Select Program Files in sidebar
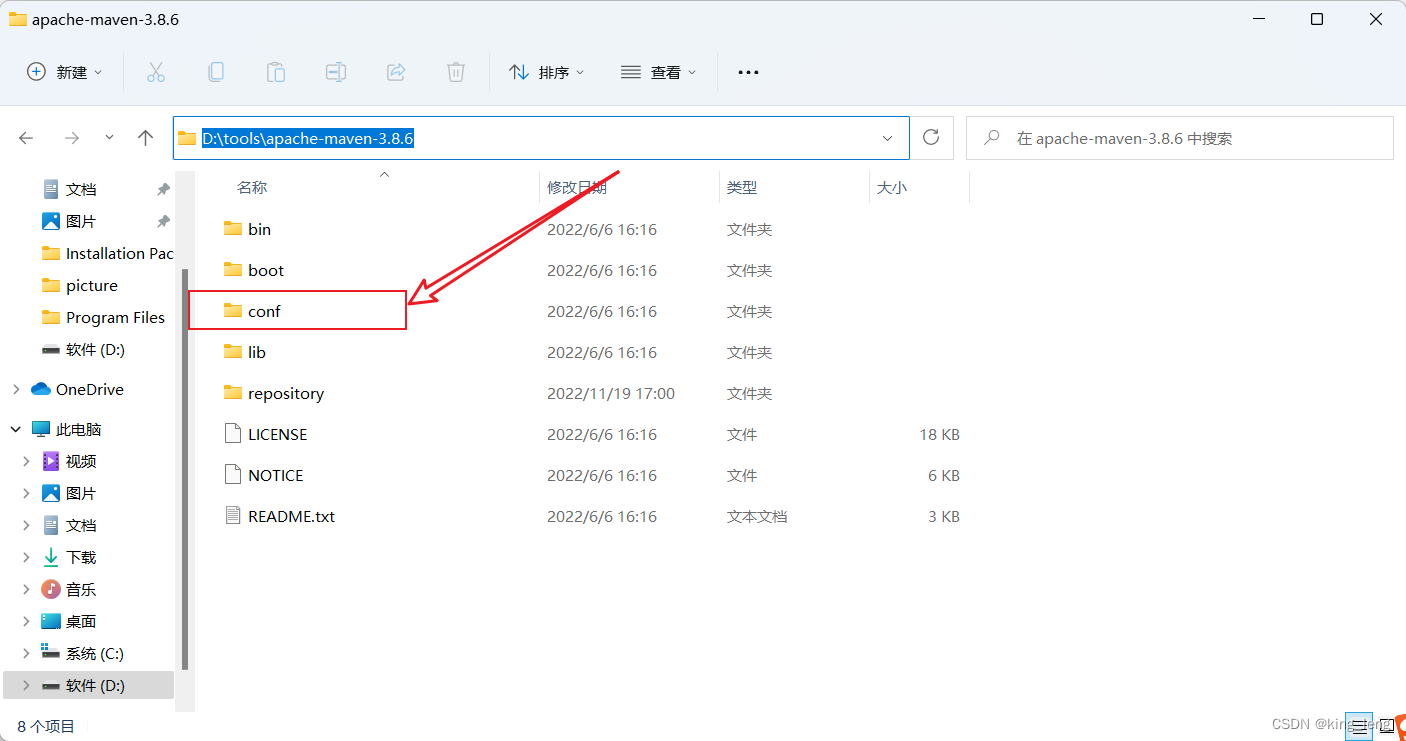Image resolution: width=1406 pixels, height=741 pixels. [103, 317]
